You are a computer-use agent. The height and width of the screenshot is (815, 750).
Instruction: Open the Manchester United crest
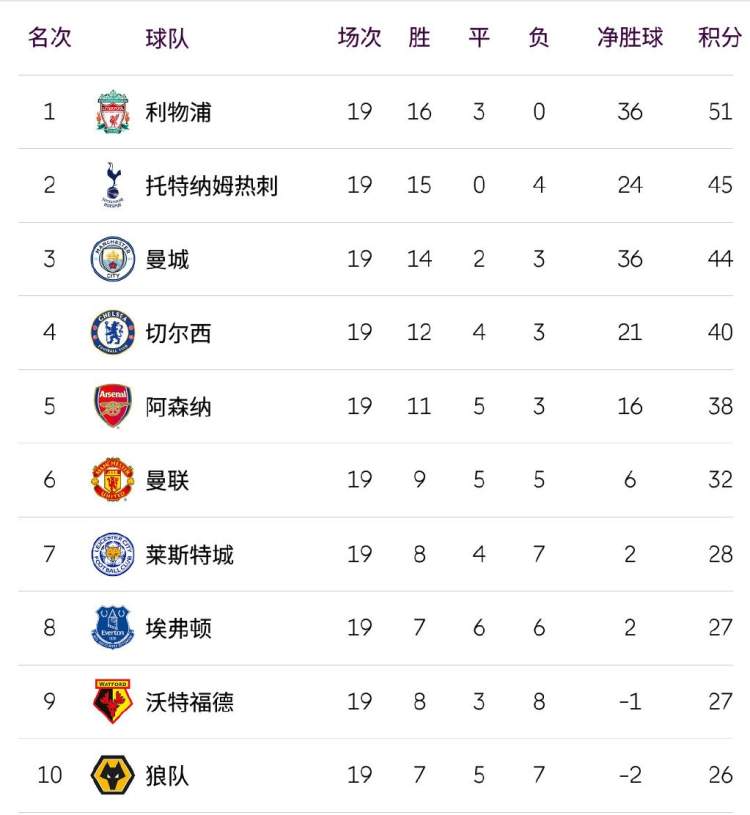(x=113, y=480)
